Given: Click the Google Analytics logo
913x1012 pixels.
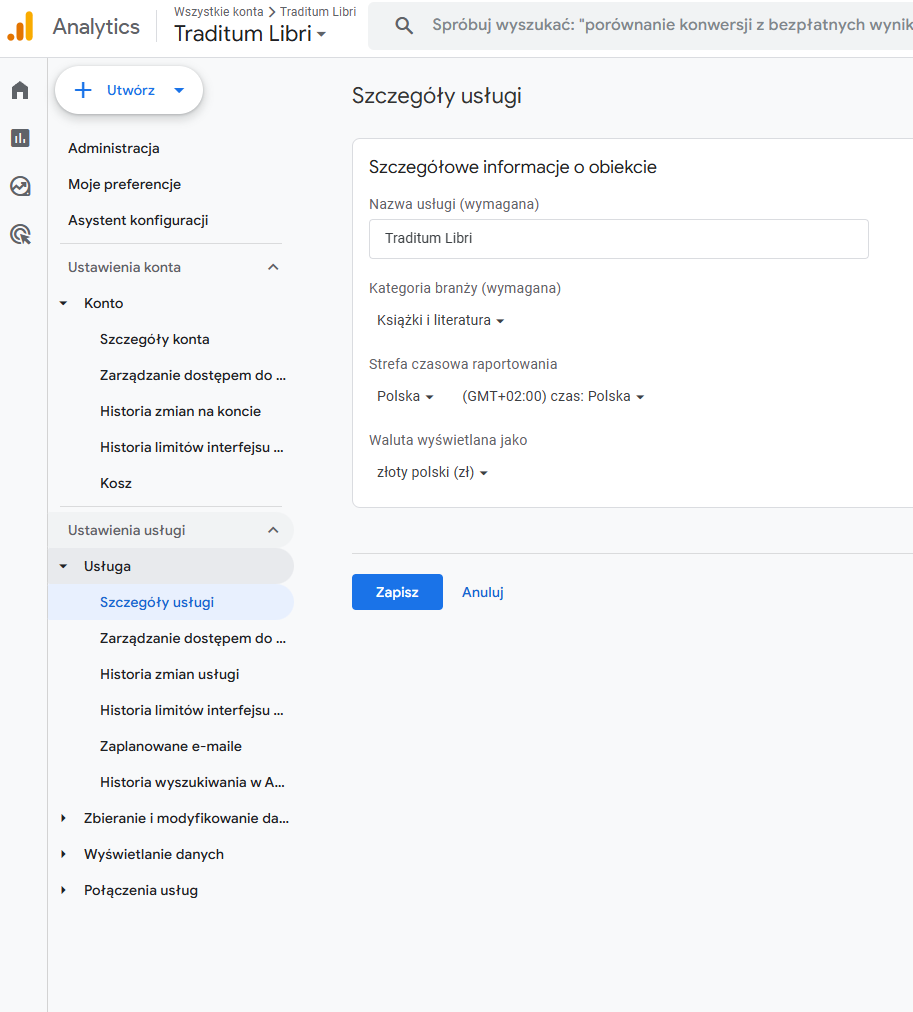Looking at the screenshot, I should click(x=21, y=27).
